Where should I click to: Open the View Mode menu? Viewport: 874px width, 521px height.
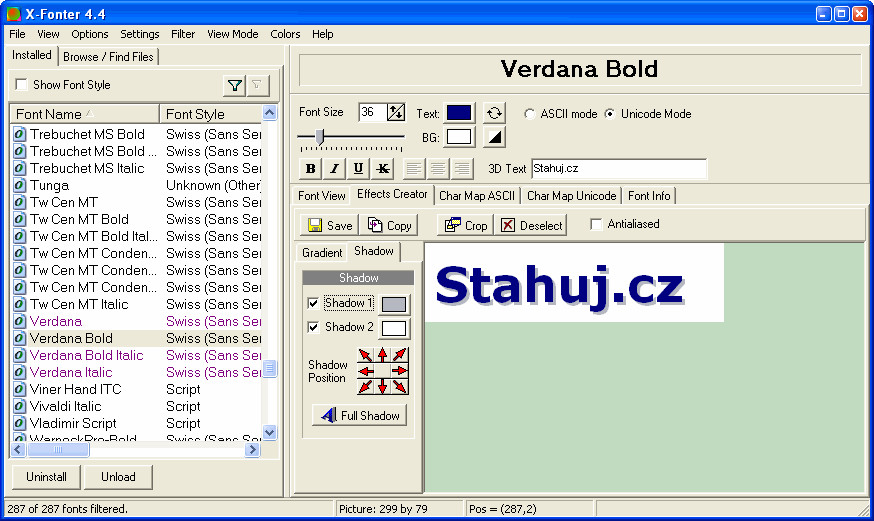[232, 34]
